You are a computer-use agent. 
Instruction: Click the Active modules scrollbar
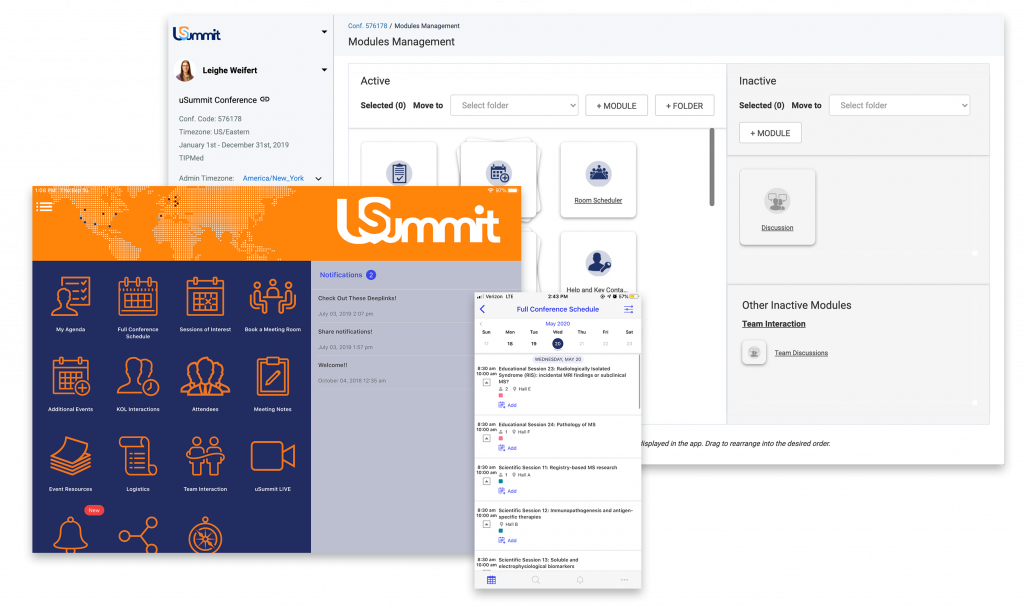click(712, 167)
